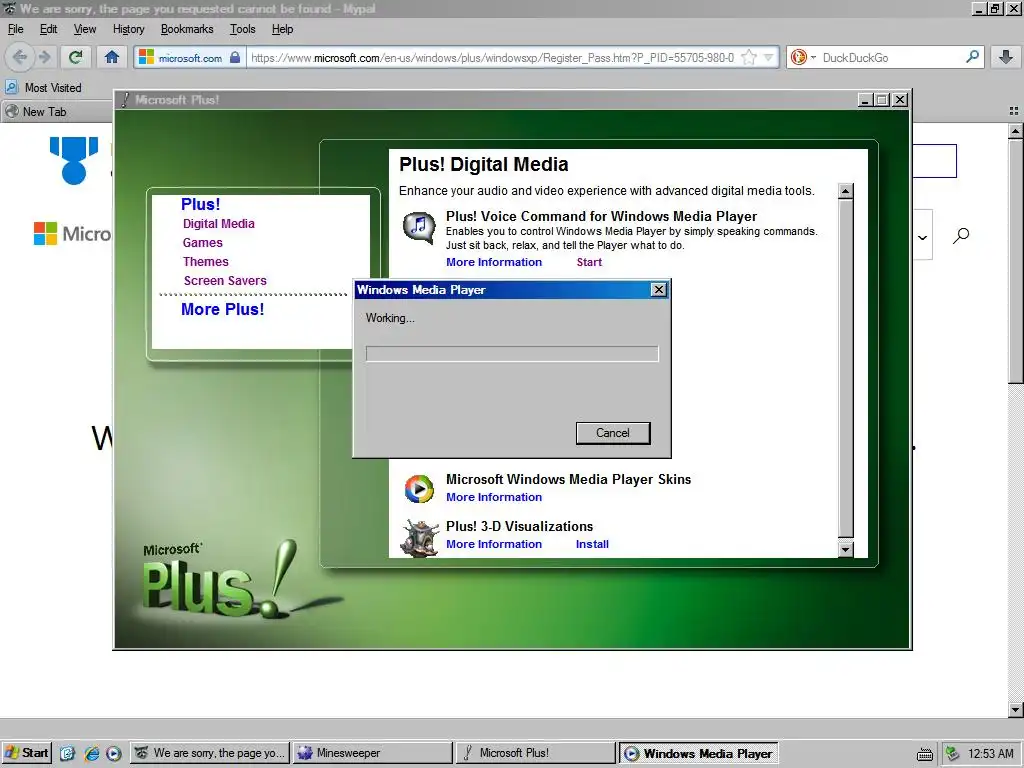The width and height of the screenshot is (1024, 768).
Task: Select Themes in the Plus! menu
Action: coord(206,261)
